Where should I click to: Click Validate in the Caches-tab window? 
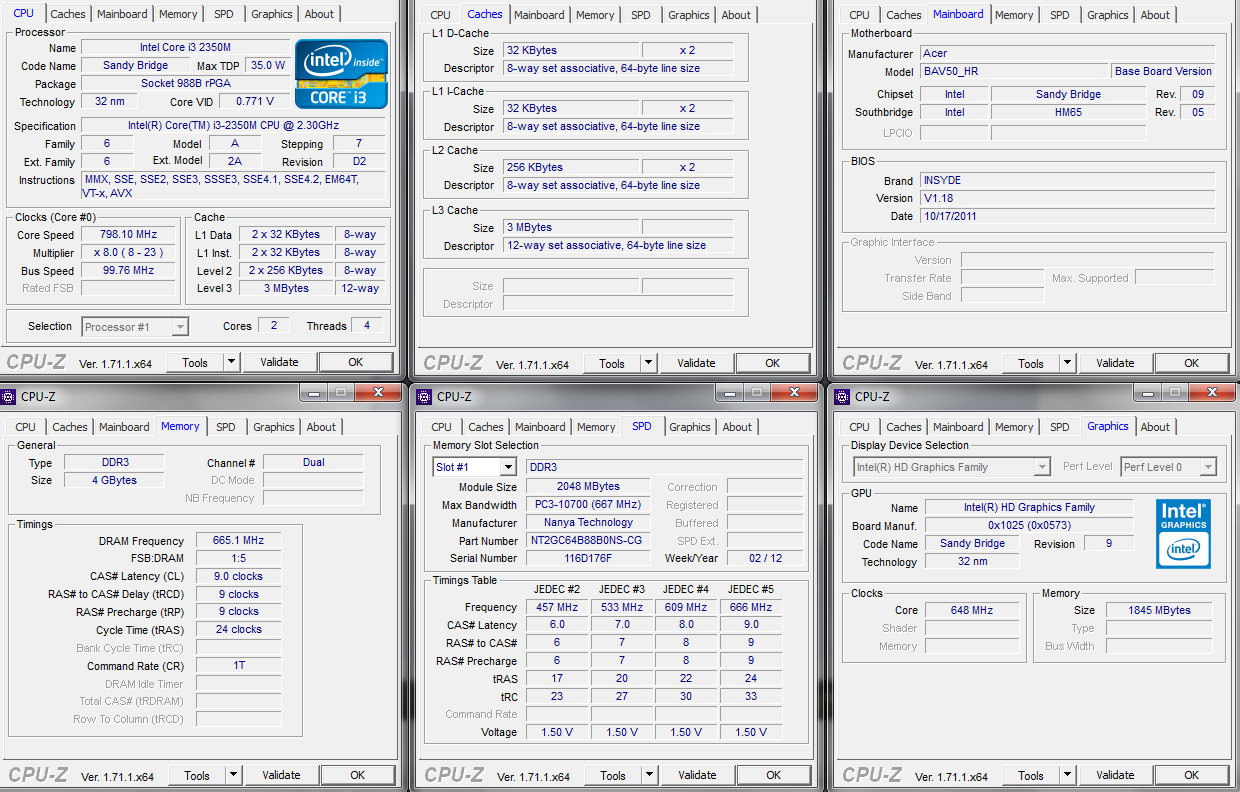tap(696, 363)
